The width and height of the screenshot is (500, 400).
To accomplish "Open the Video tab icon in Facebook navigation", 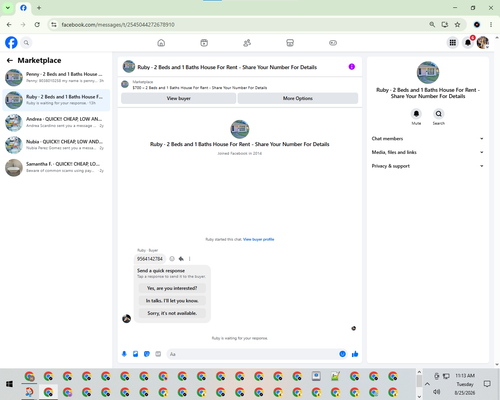I will (x=204, y=43).
